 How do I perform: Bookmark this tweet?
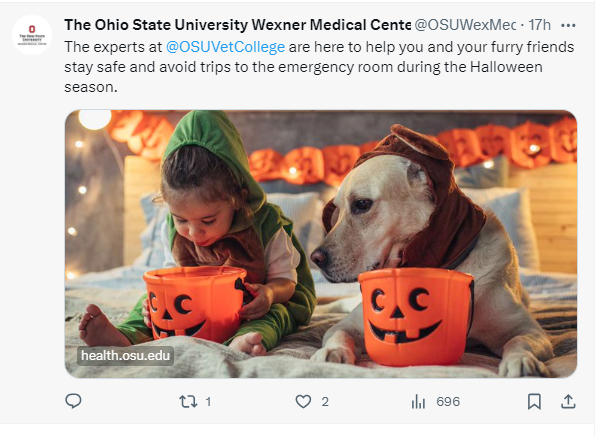534,401
